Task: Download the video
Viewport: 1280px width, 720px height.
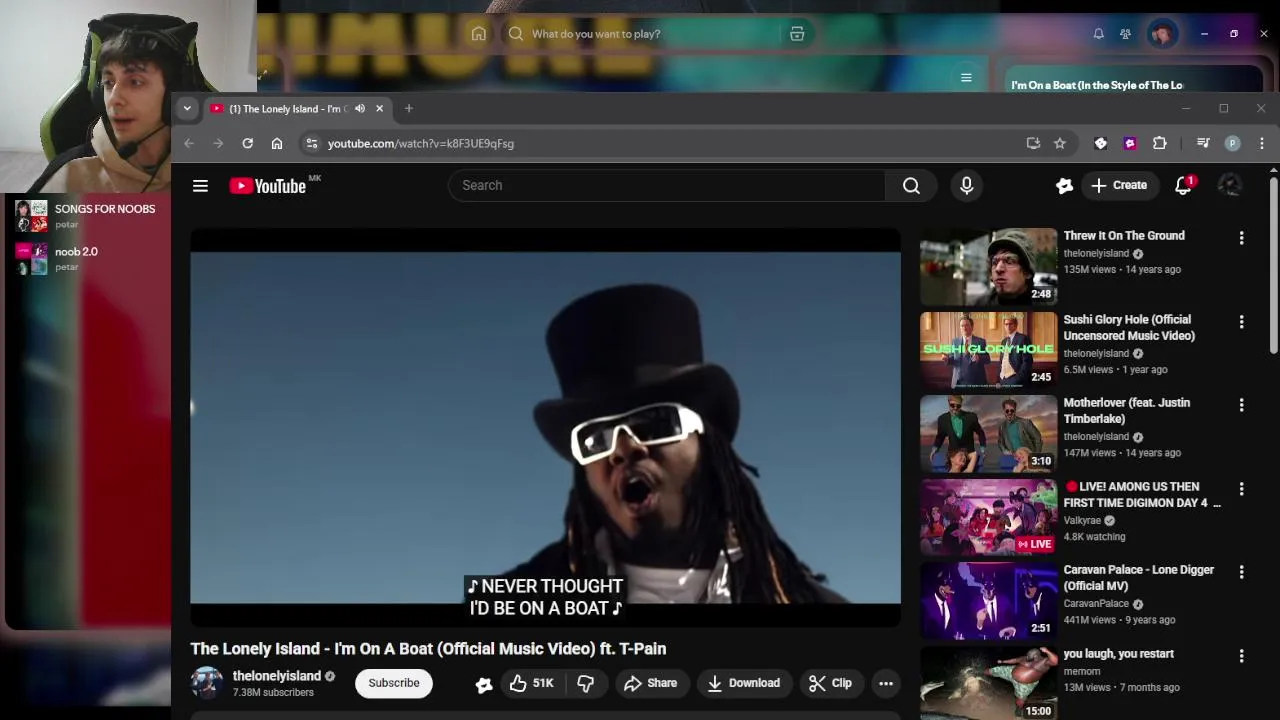Action: [743, 683]
